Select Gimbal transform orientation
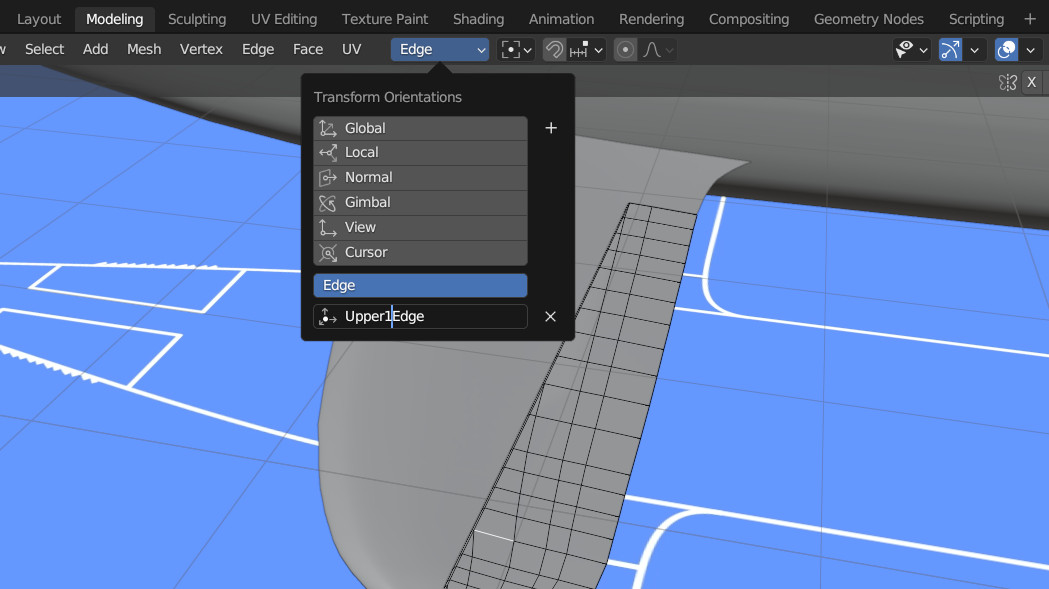 420,202
